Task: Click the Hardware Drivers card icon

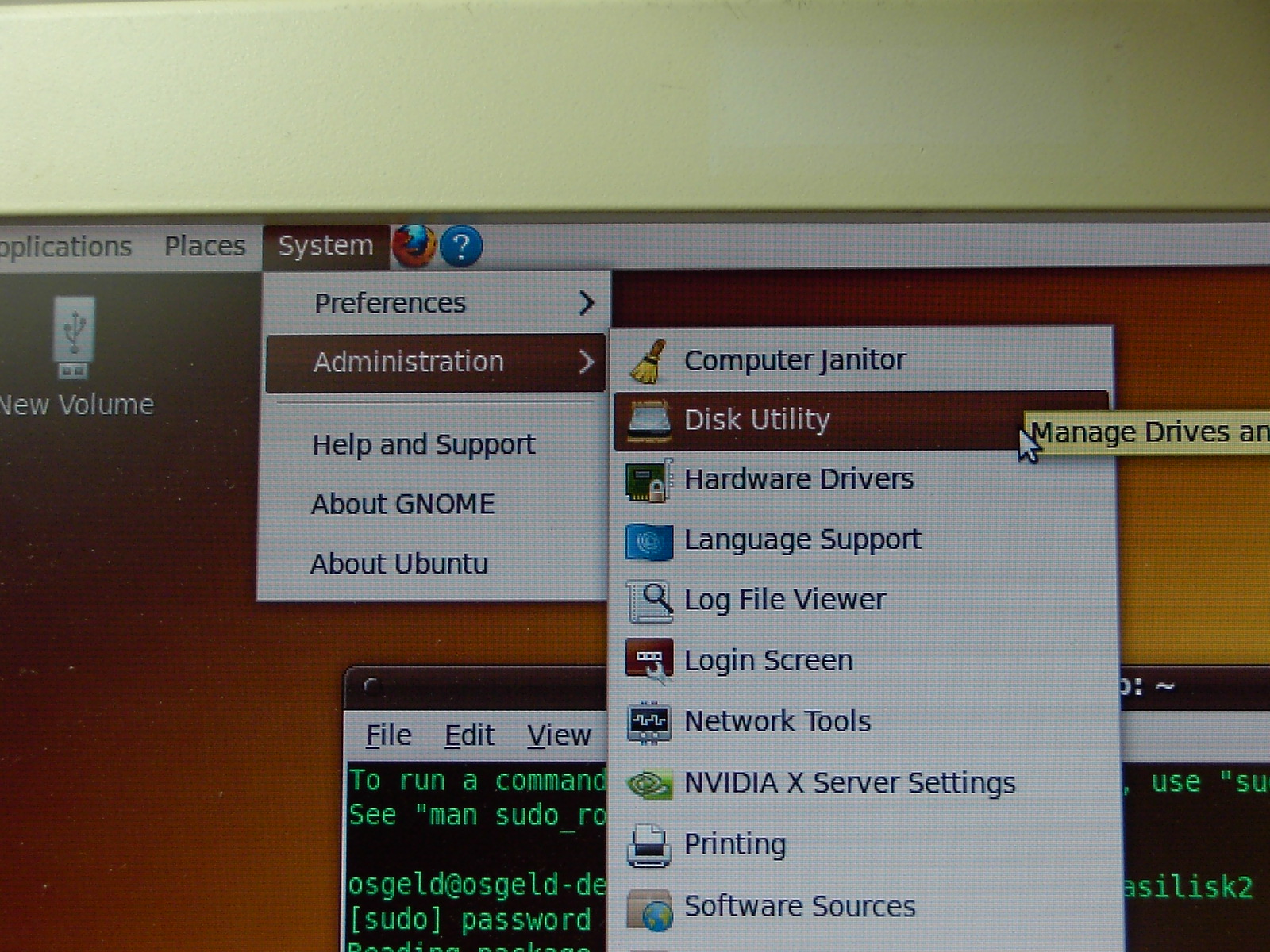Action: click(649, 480)
